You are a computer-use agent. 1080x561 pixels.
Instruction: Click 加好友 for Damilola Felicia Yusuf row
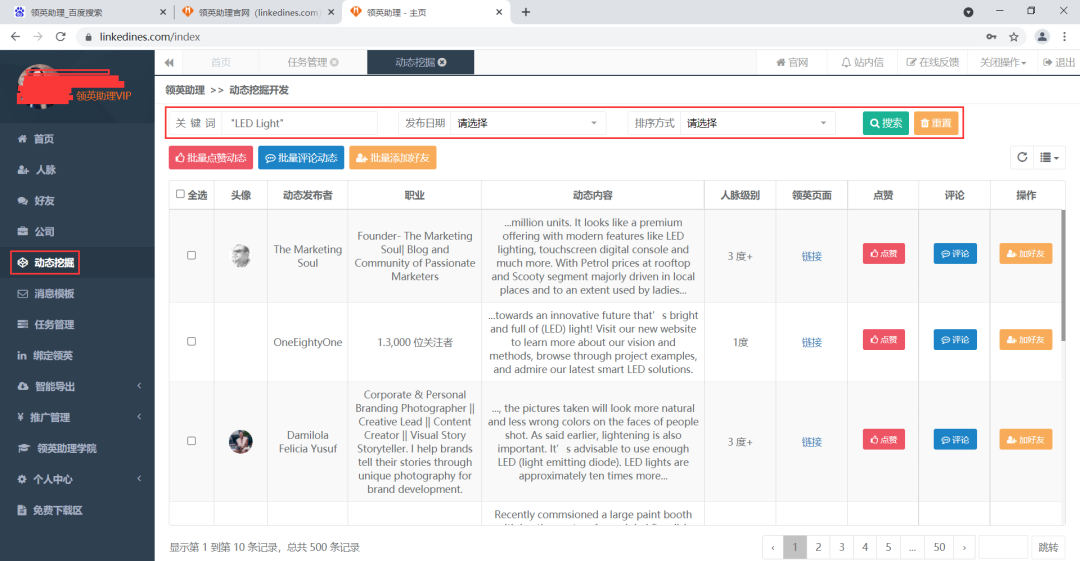(x=1026, y=440)
